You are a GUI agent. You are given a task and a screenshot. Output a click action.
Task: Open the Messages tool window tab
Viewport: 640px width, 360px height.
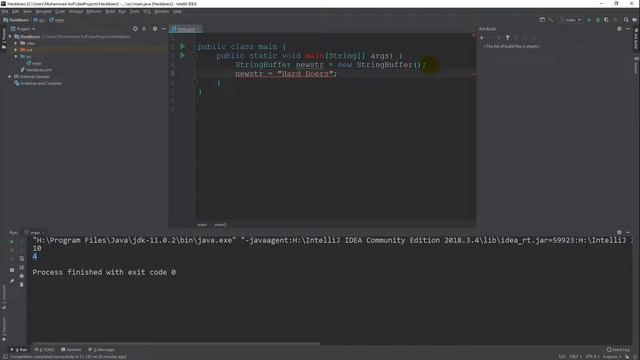pyautogui.click(x=102, y=350)
